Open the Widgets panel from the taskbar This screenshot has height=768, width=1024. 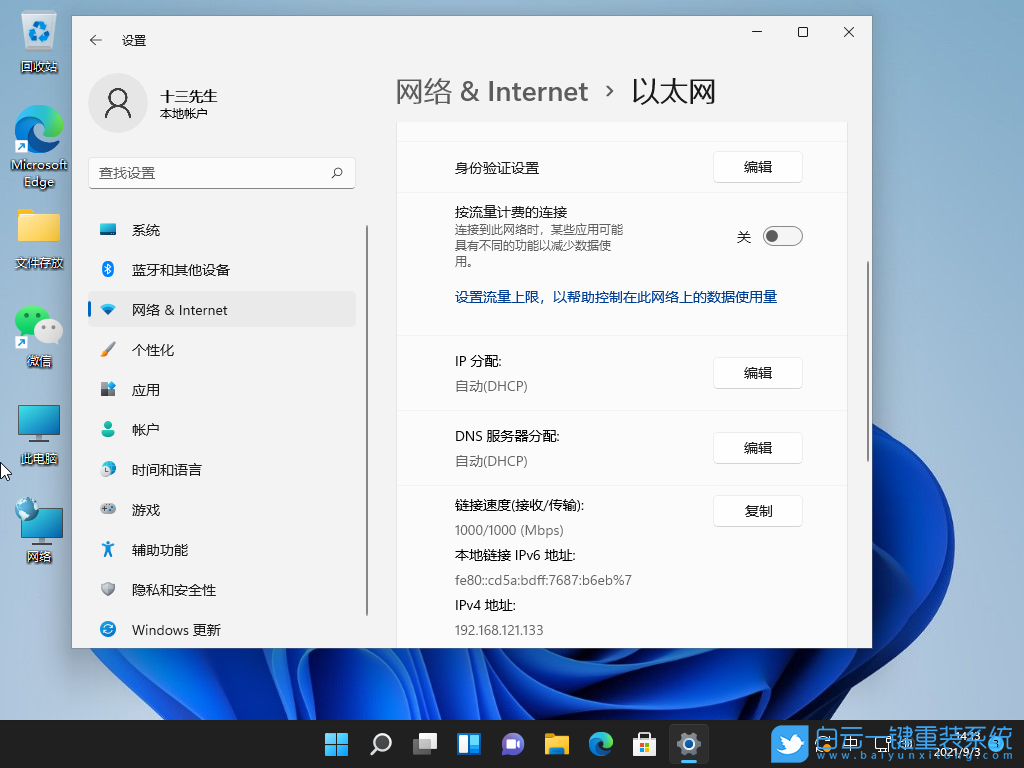tap(468, 744)
